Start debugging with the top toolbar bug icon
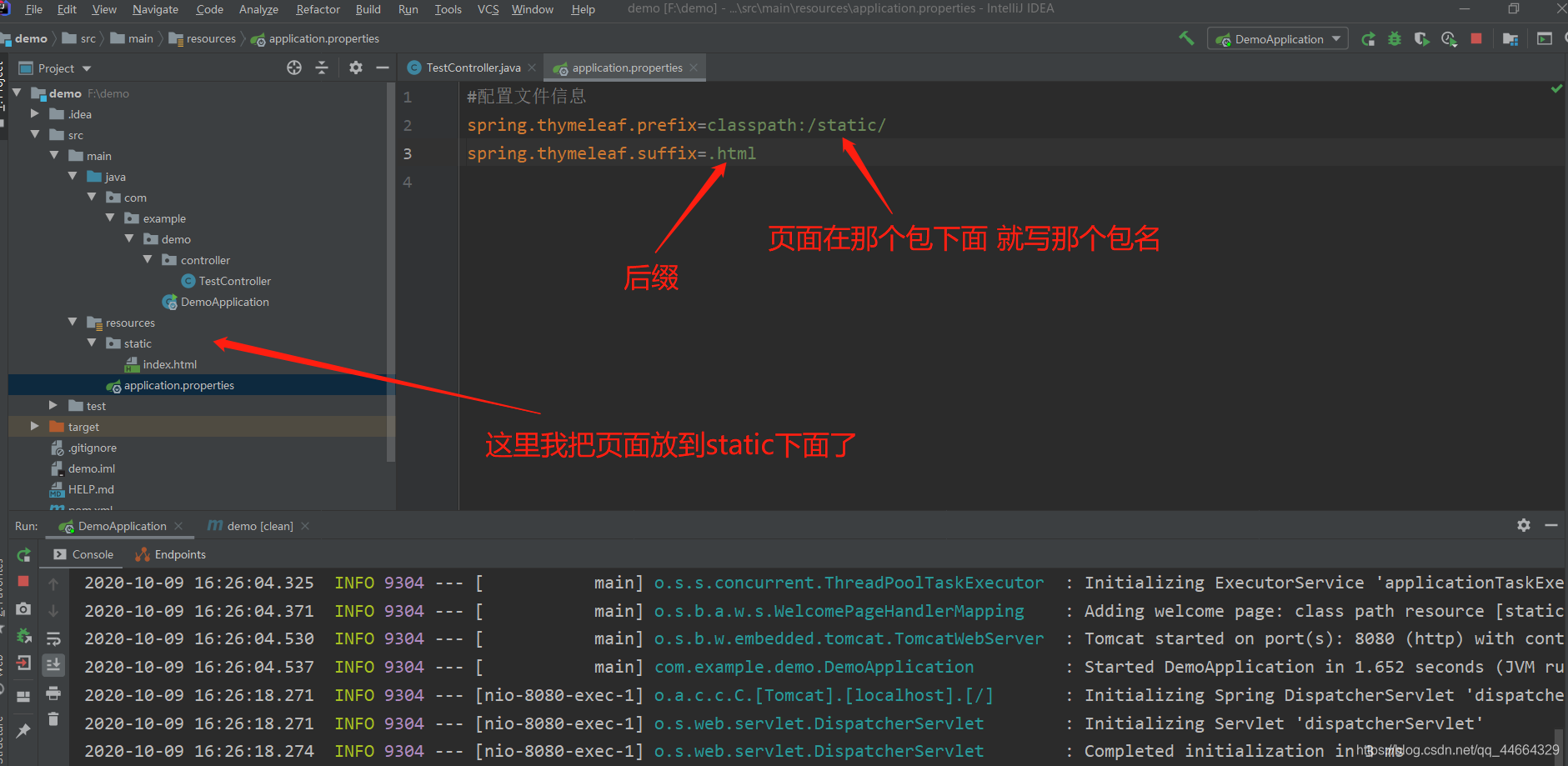Image resolution: width=1568 pixels, height=766 pixels. (1395, 39)
